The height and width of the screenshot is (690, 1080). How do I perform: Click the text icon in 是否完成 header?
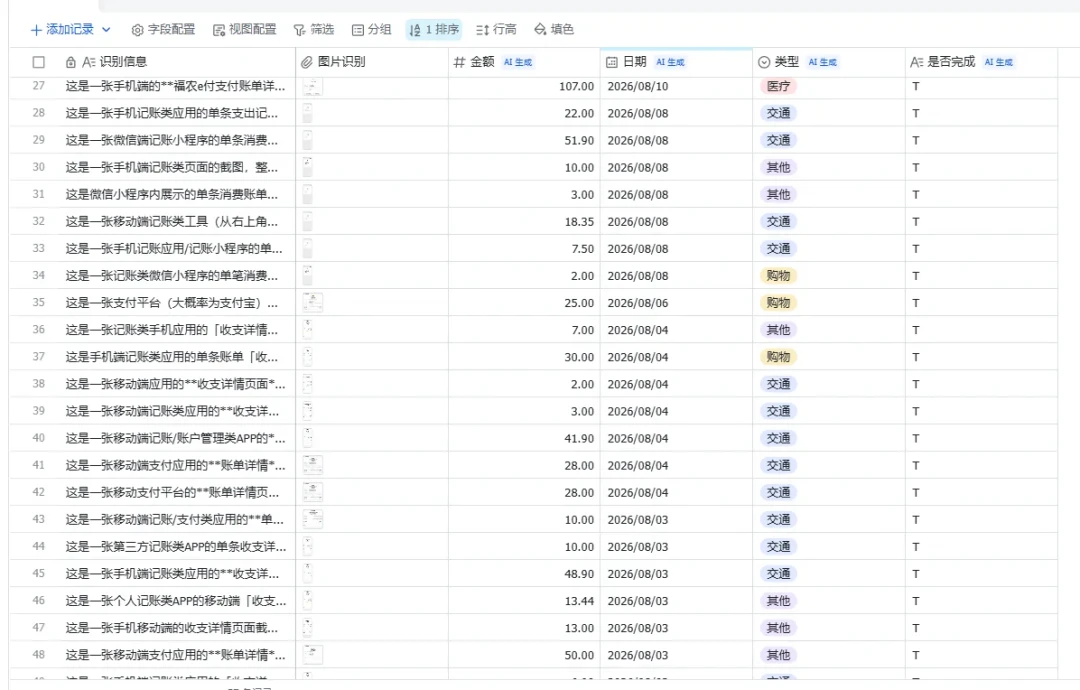(x=916, y=62)
